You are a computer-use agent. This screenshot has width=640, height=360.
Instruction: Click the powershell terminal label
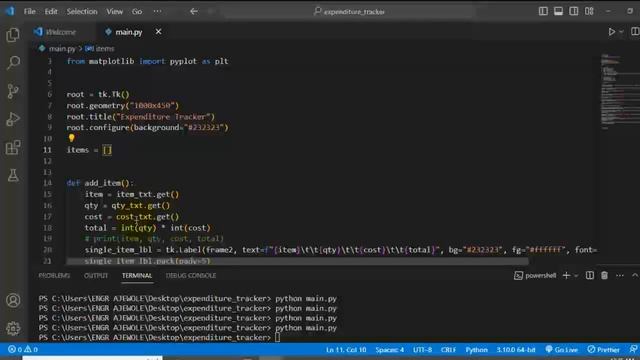pyautogui.click(x=535, y=276)
